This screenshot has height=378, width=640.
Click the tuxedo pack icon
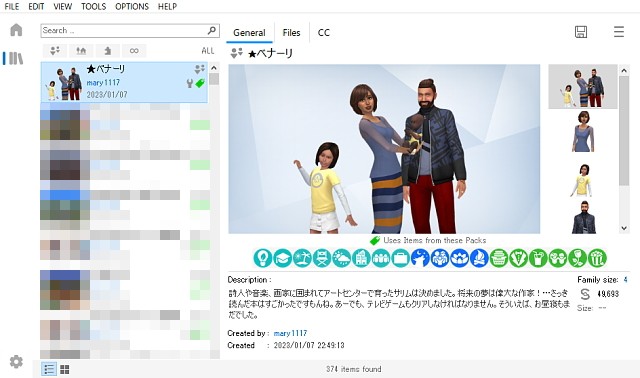518,258
